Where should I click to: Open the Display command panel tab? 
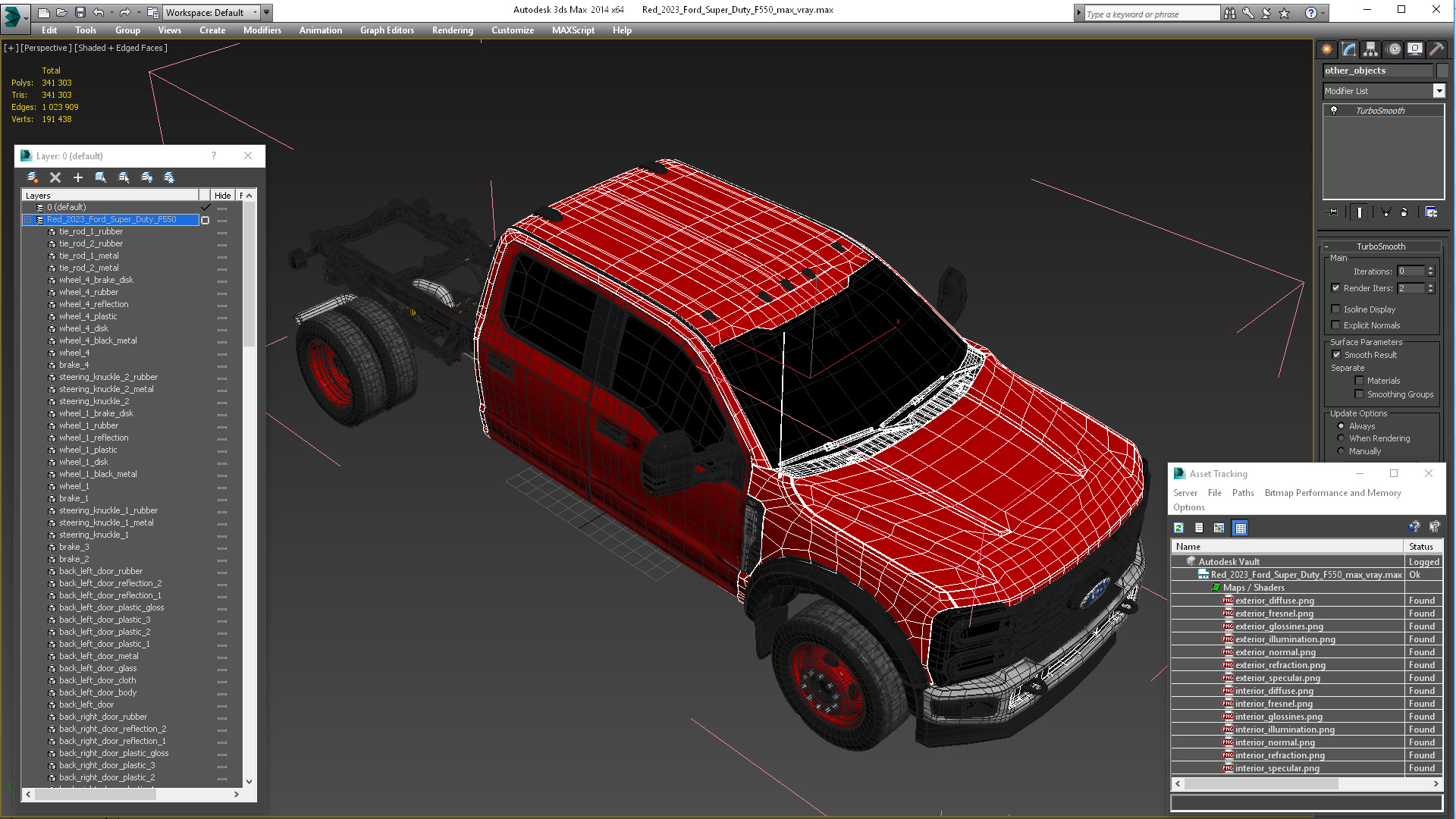1415,49
